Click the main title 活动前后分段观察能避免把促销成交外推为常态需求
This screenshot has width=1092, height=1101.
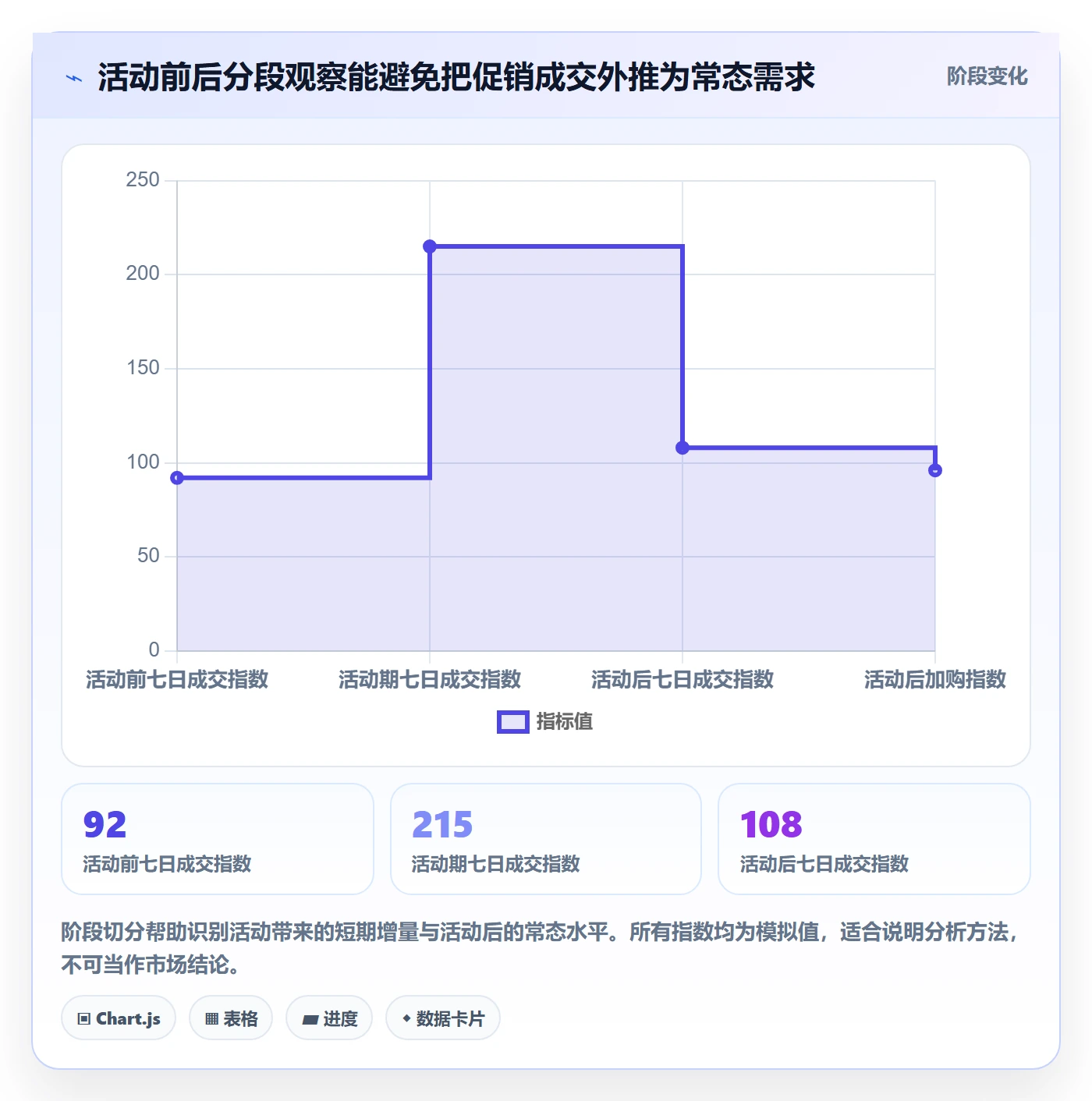pyautogui.click(x=456, y=77)
